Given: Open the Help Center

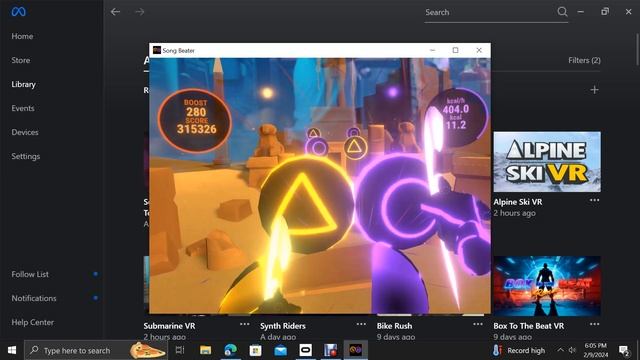Looking at the screenshot, I should (32, 322).
